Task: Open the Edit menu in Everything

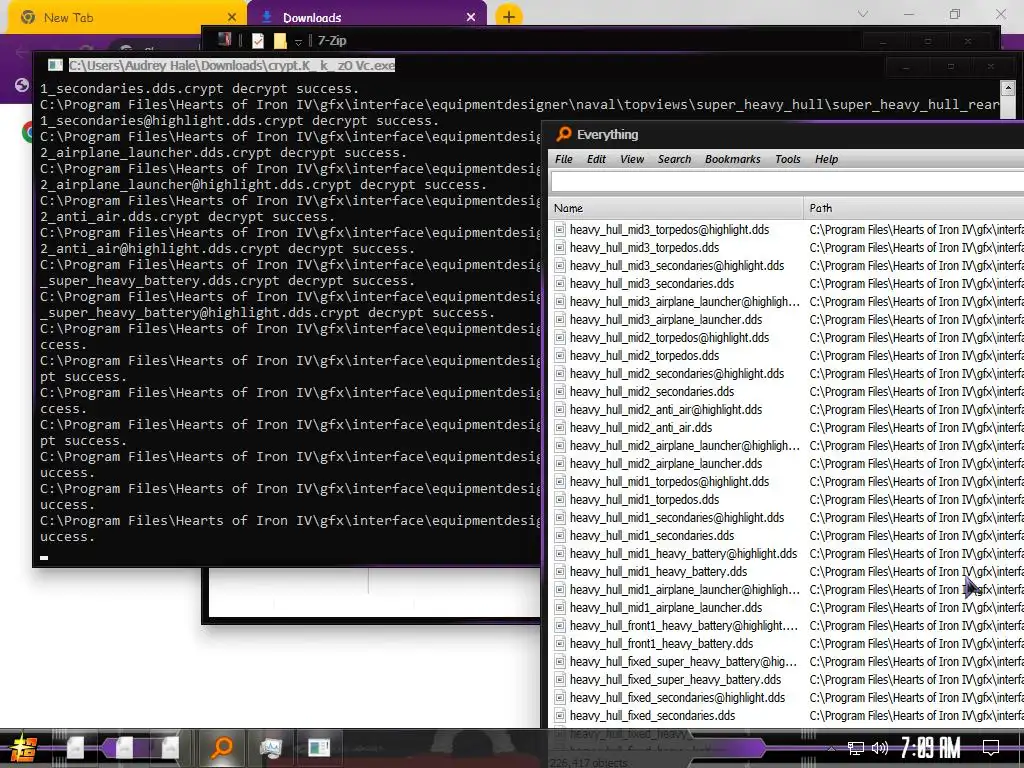Action: 596,159
